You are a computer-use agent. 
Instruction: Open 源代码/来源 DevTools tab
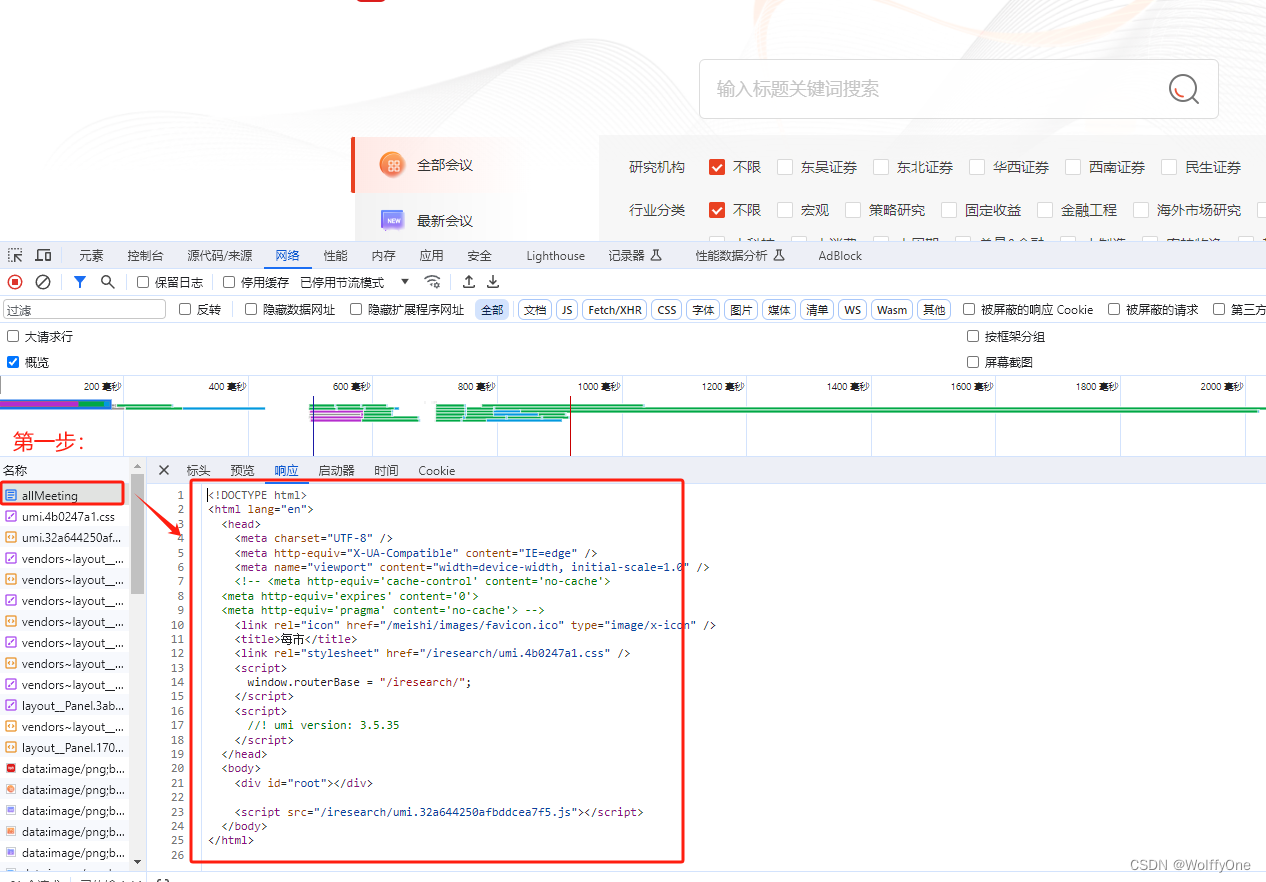click(220, 256)
